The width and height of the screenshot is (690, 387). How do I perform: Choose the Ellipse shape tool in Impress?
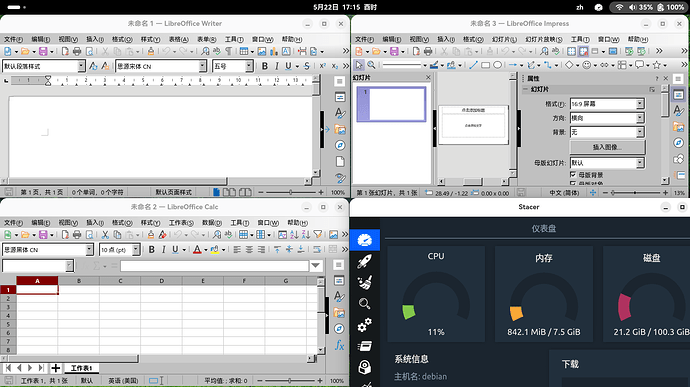click(x=497, y=65)
